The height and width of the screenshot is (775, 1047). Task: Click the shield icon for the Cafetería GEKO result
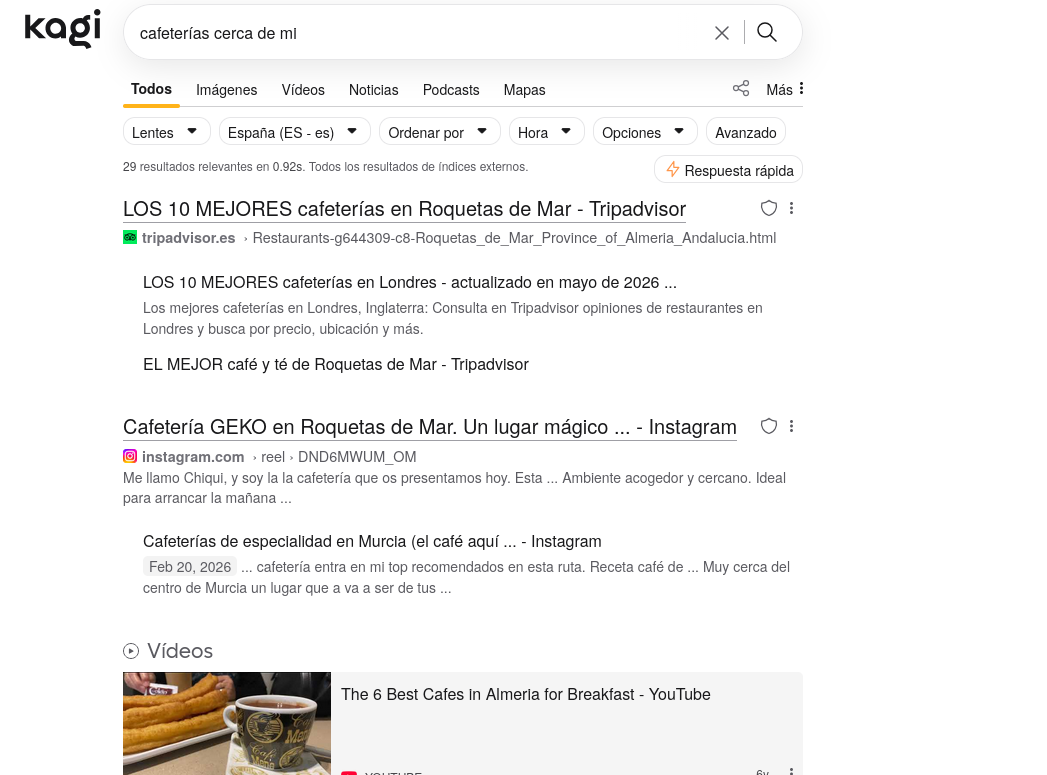point(769,426)
